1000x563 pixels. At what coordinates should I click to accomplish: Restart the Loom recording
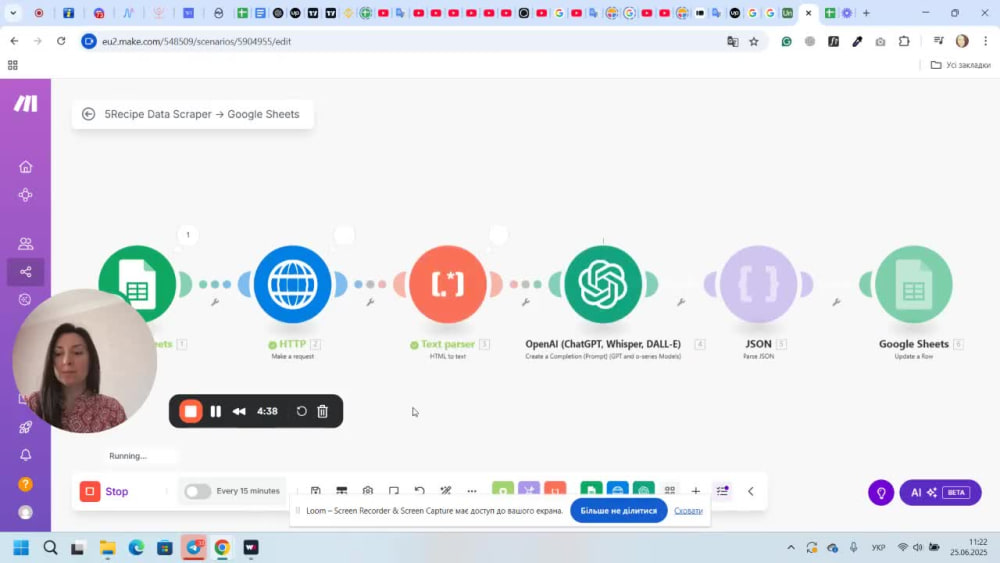tap(302, 411)
